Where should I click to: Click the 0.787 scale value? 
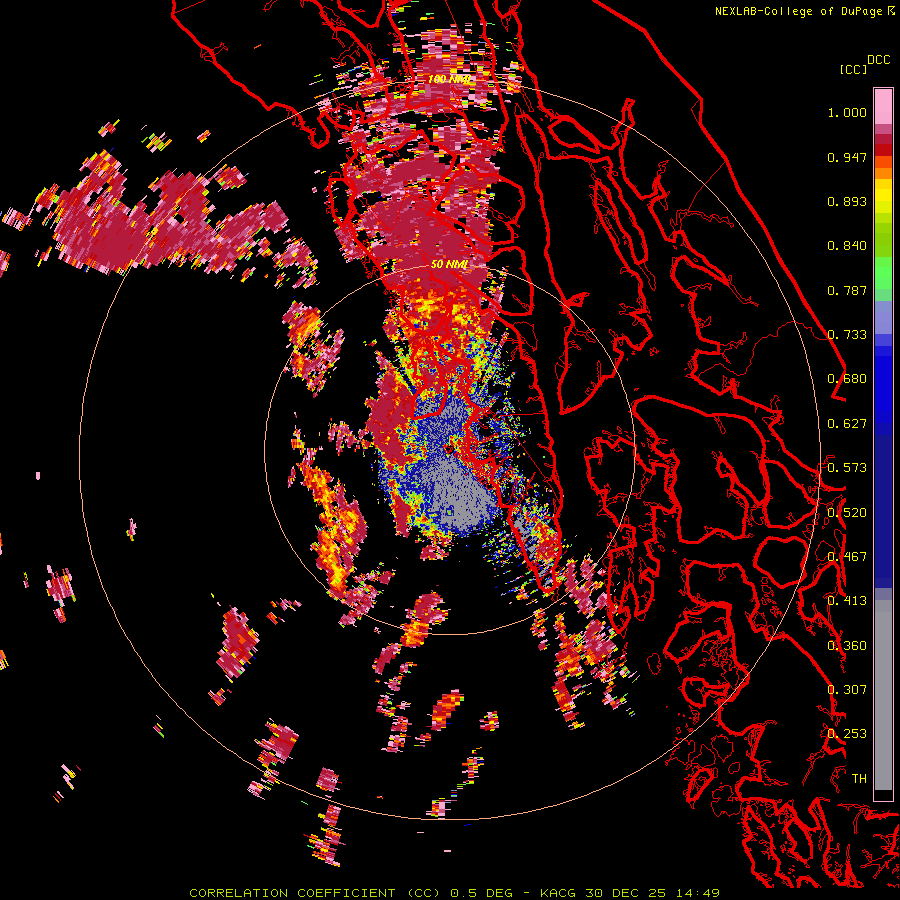point(847,290)
